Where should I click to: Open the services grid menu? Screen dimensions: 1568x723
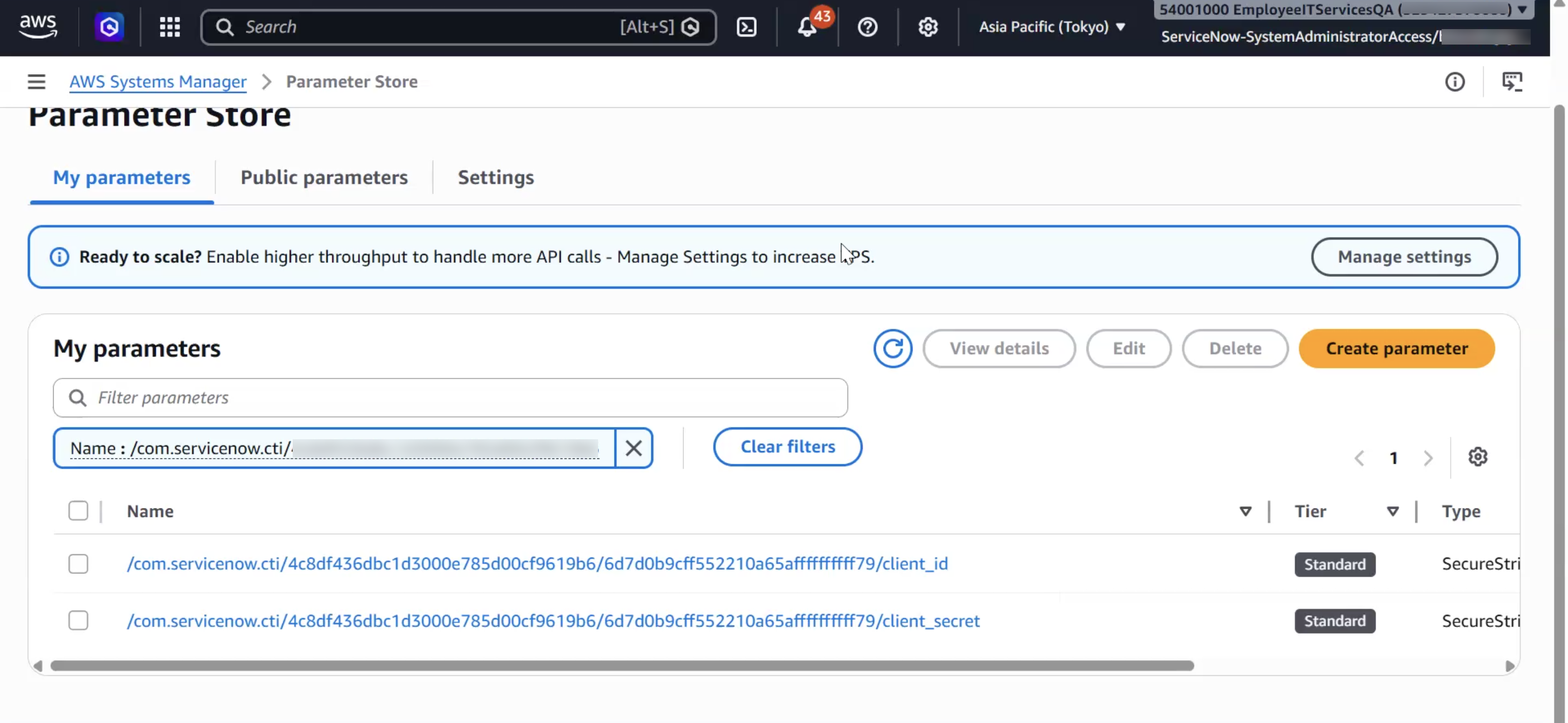[x=170, y=27]
